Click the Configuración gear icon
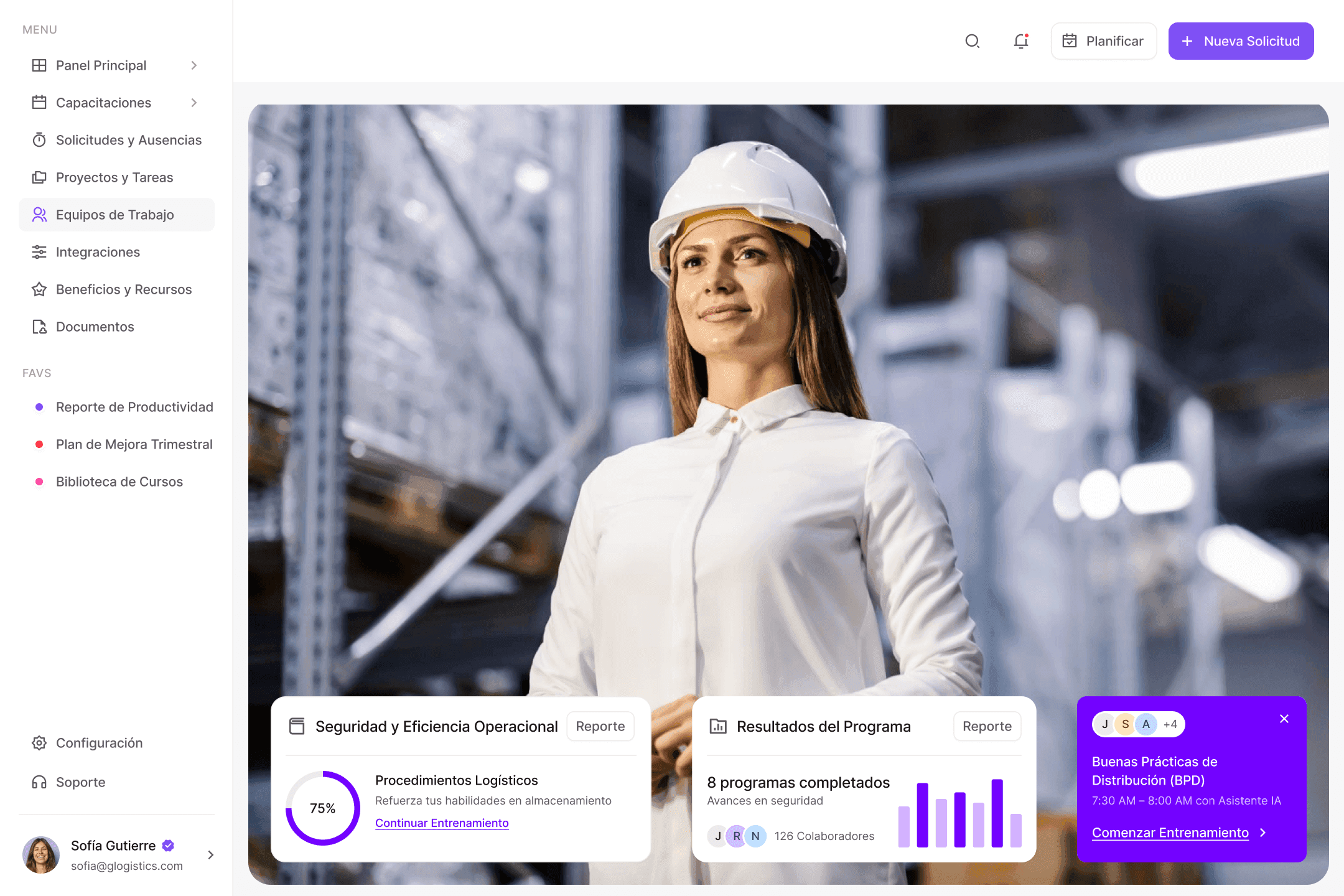 click(x=39, y=743)
